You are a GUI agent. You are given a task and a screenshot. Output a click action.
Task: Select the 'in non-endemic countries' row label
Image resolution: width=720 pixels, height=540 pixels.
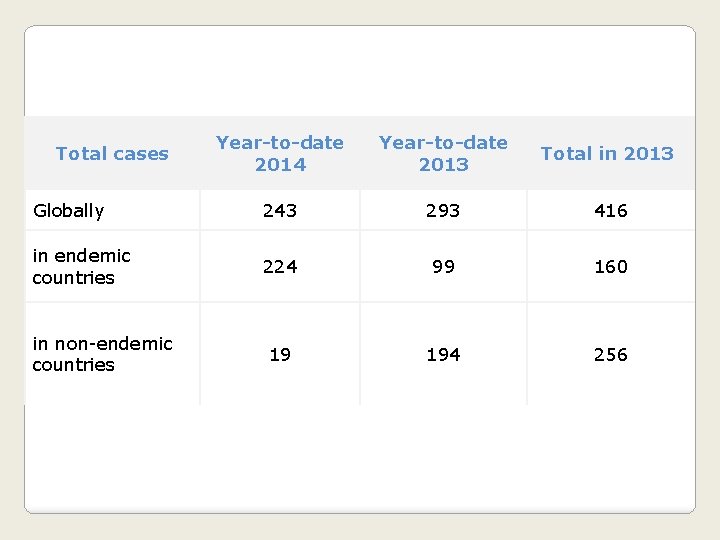tap(102, 354)
